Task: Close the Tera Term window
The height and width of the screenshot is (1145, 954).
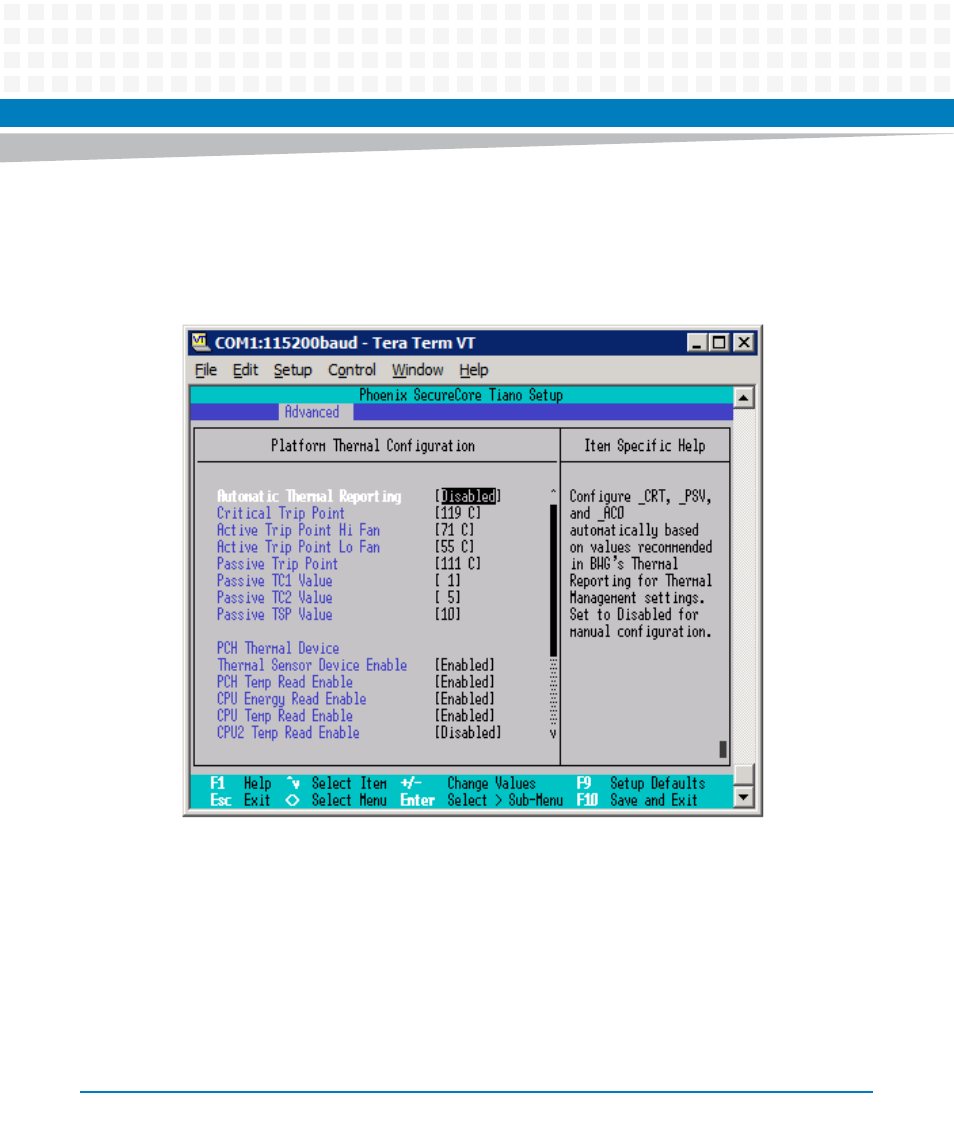Action: [744, 342]
